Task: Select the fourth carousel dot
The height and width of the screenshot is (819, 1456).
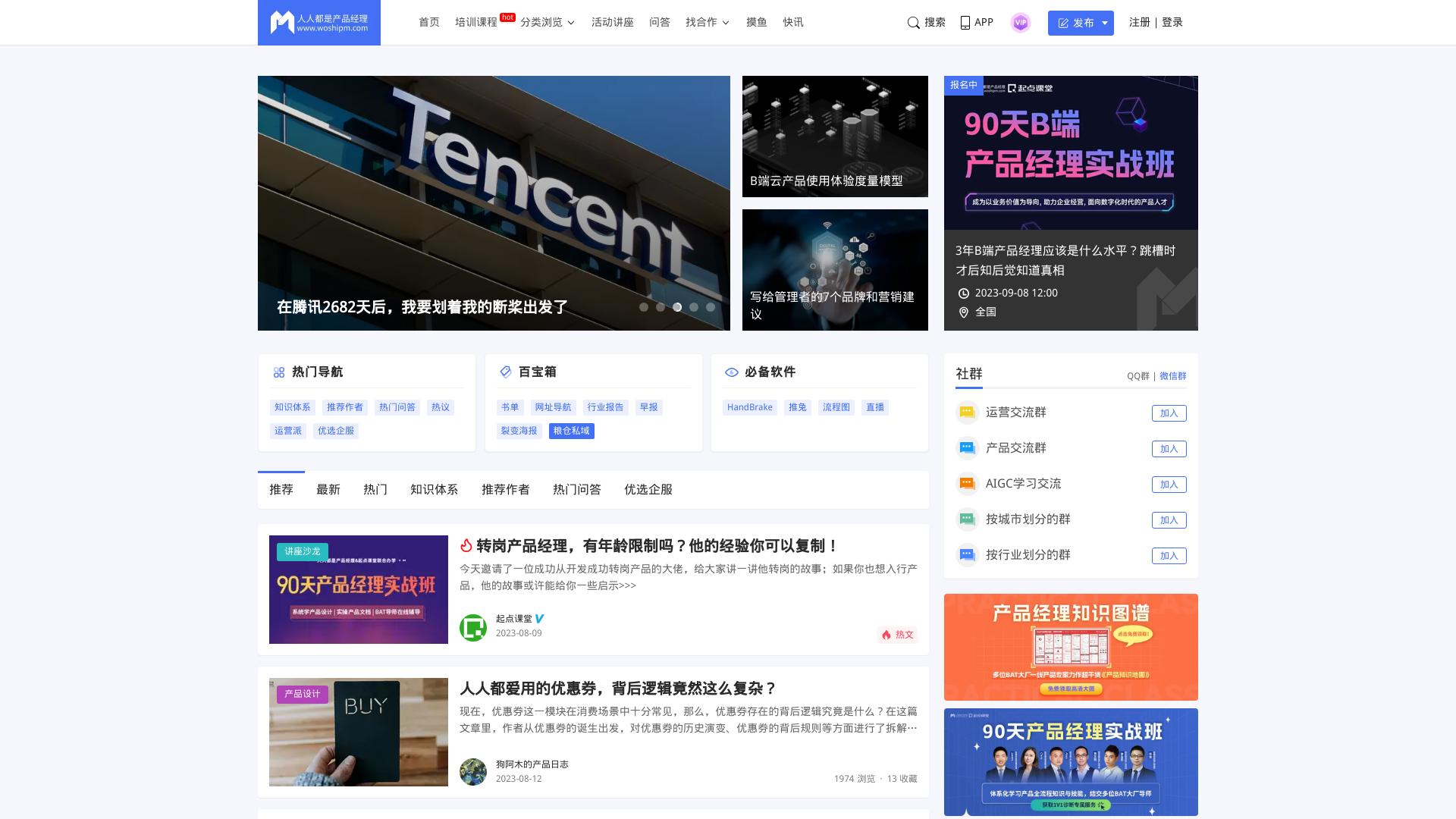Action: (x=694, y=307)
